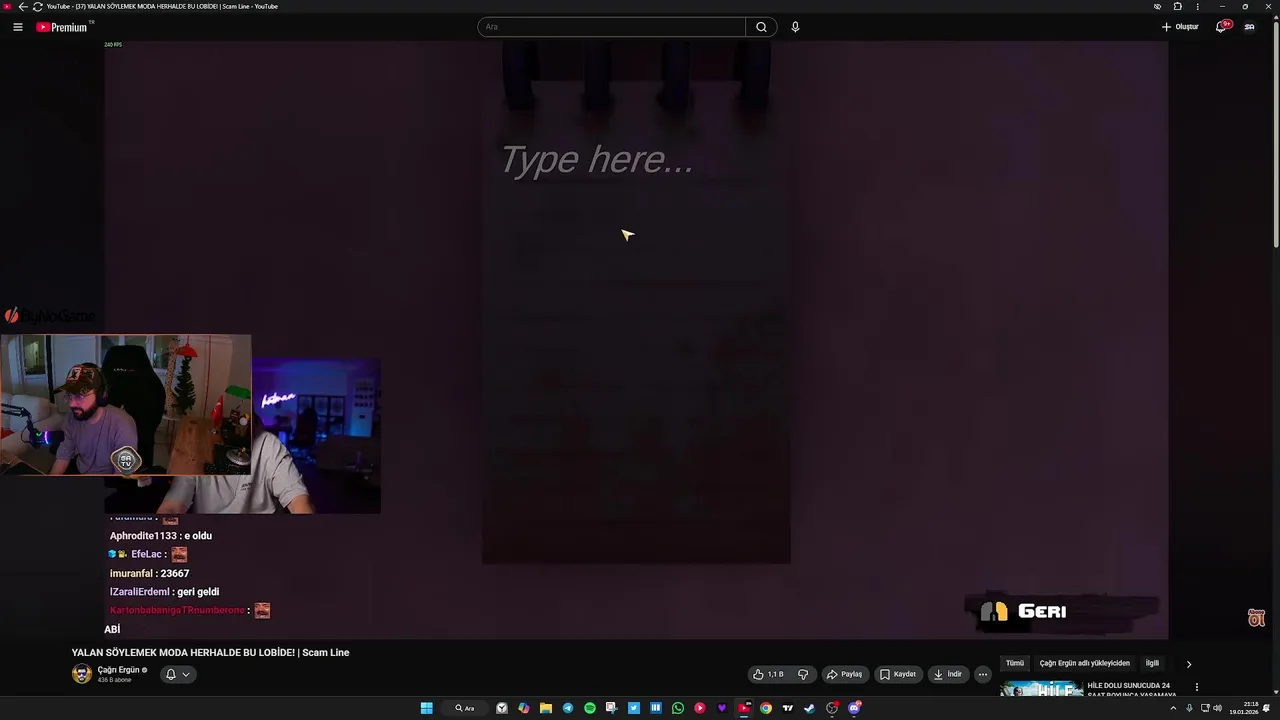Click the search magnifier button

[761, 27]
